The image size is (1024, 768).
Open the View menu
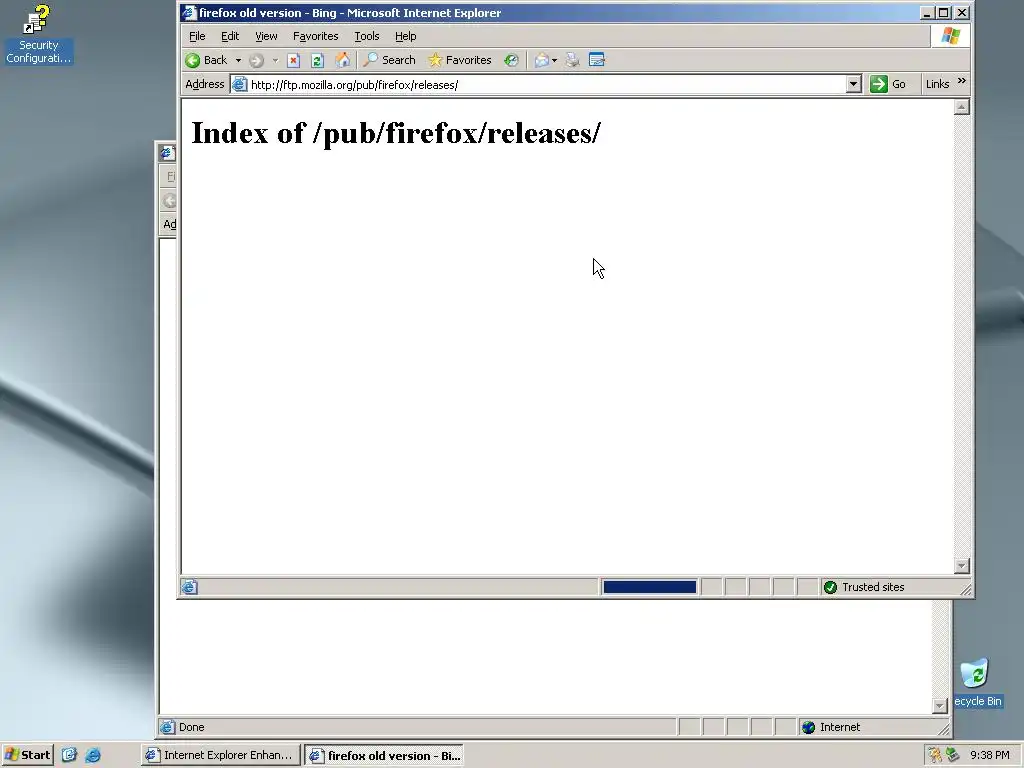(266, 36)
